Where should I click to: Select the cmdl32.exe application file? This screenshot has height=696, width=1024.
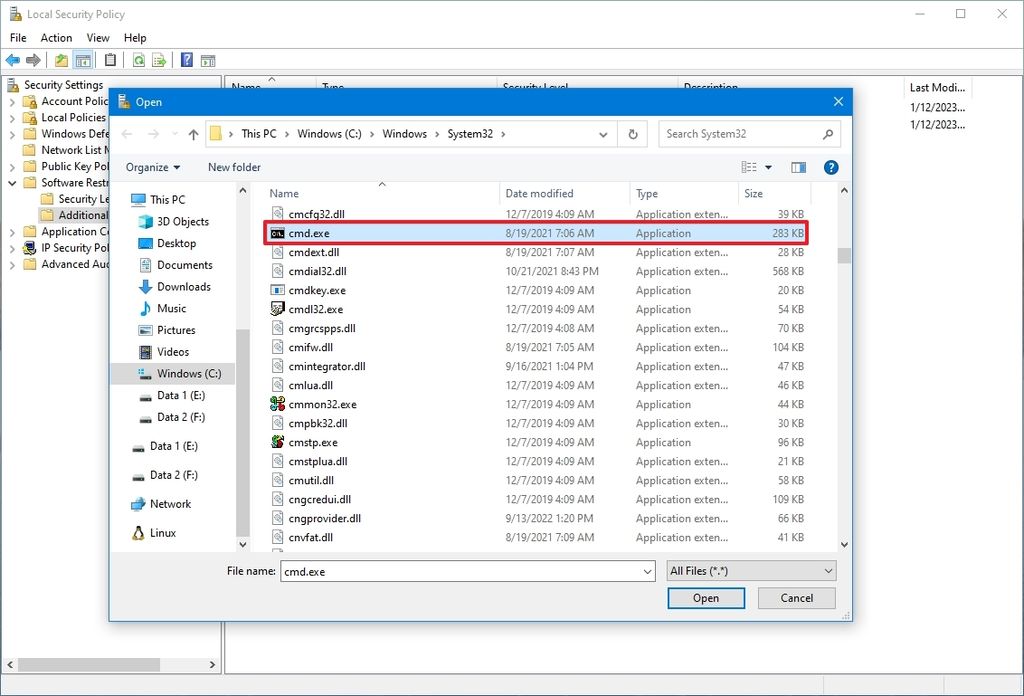(310, 309)
